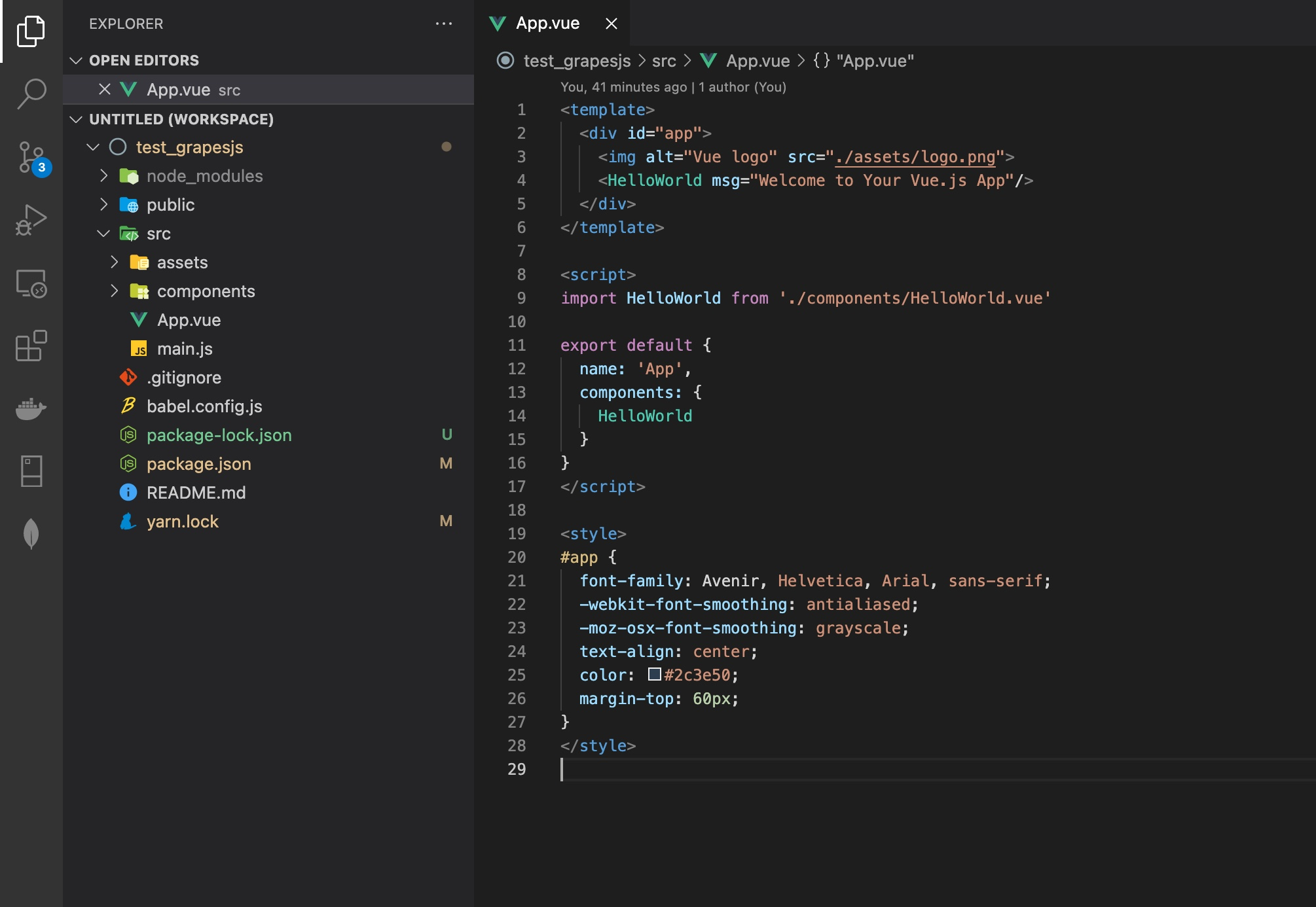Open the Search view icon

click(x=31, y=94)
